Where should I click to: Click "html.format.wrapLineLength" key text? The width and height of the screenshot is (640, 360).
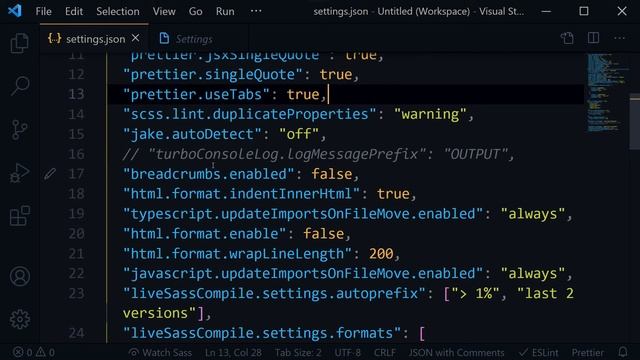coord(237,254)
